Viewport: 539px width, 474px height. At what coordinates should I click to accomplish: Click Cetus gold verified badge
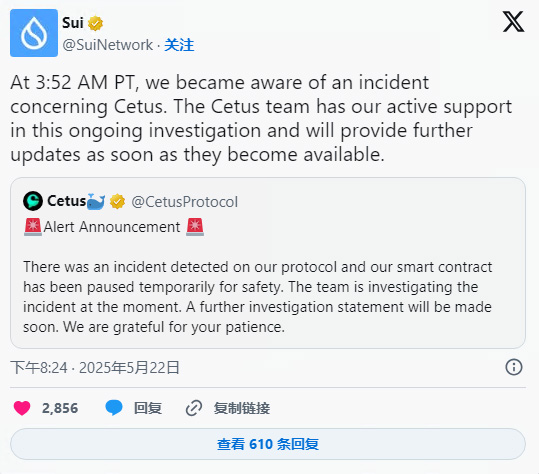117,201
